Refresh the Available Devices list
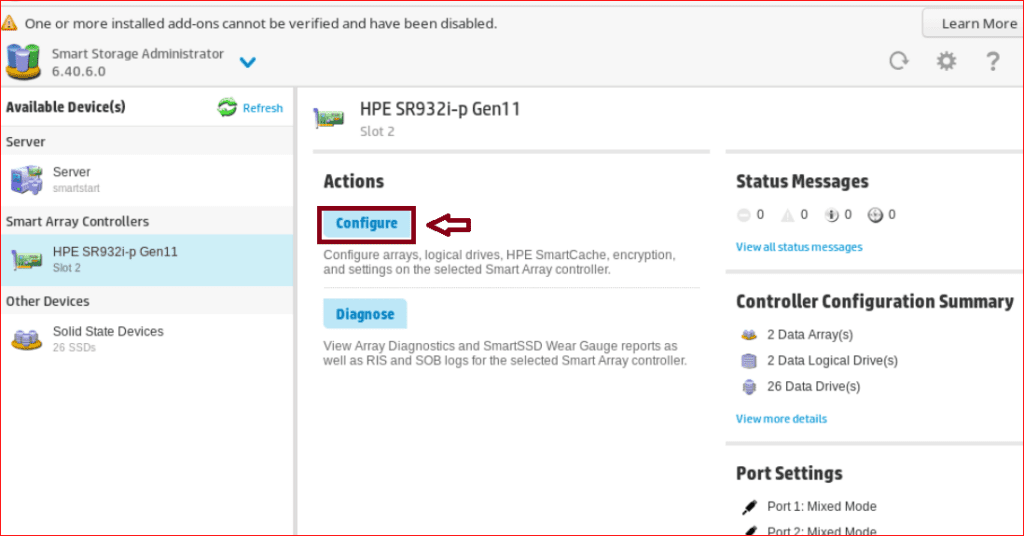Viewport: 1024px width, 536px height. tap(251, 108)
